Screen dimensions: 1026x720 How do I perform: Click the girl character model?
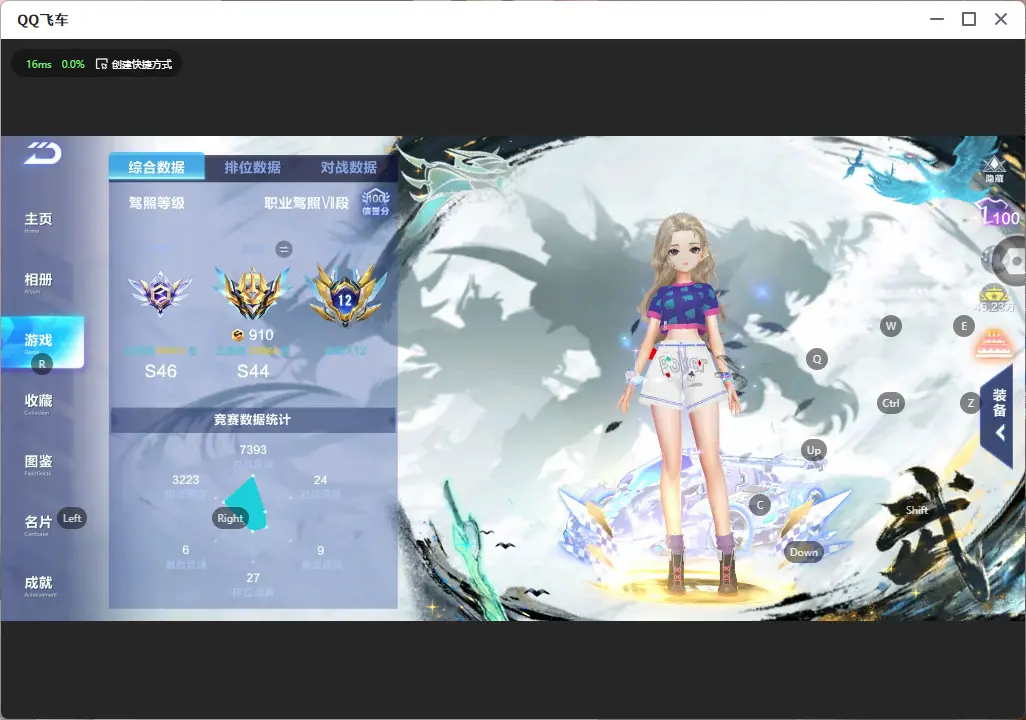684,403
